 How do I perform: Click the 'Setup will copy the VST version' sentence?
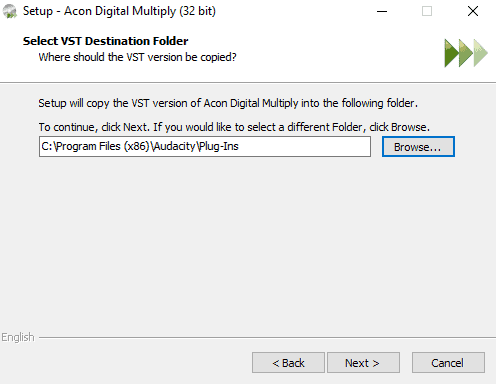point(228,103)
